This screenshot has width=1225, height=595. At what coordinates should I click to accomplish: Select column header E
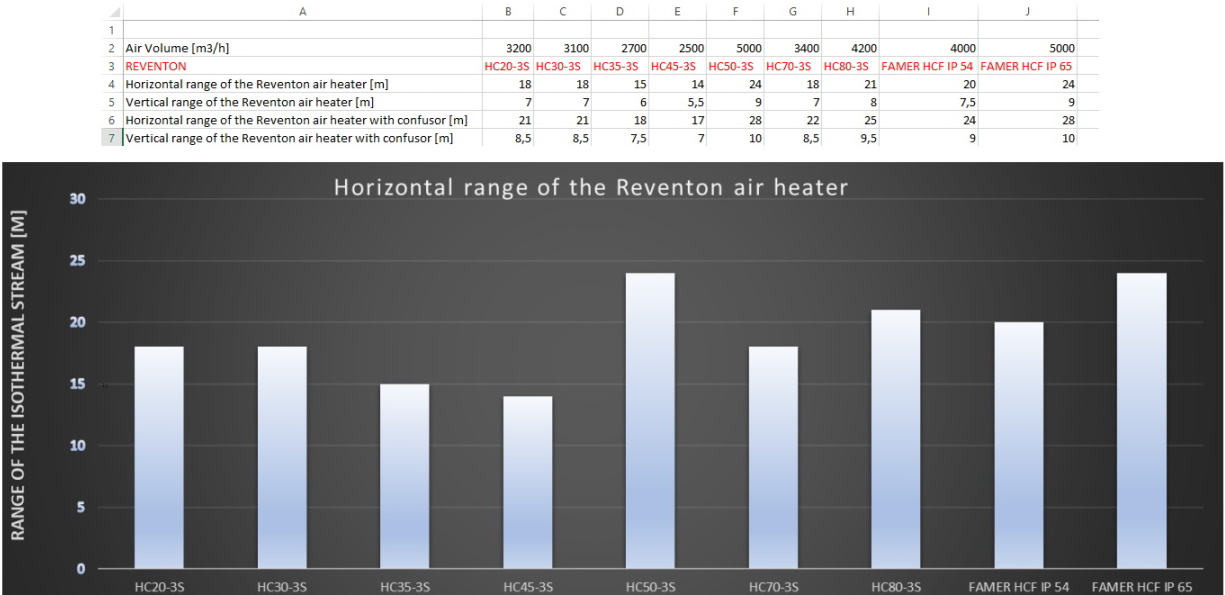click(x=677, y=11)
